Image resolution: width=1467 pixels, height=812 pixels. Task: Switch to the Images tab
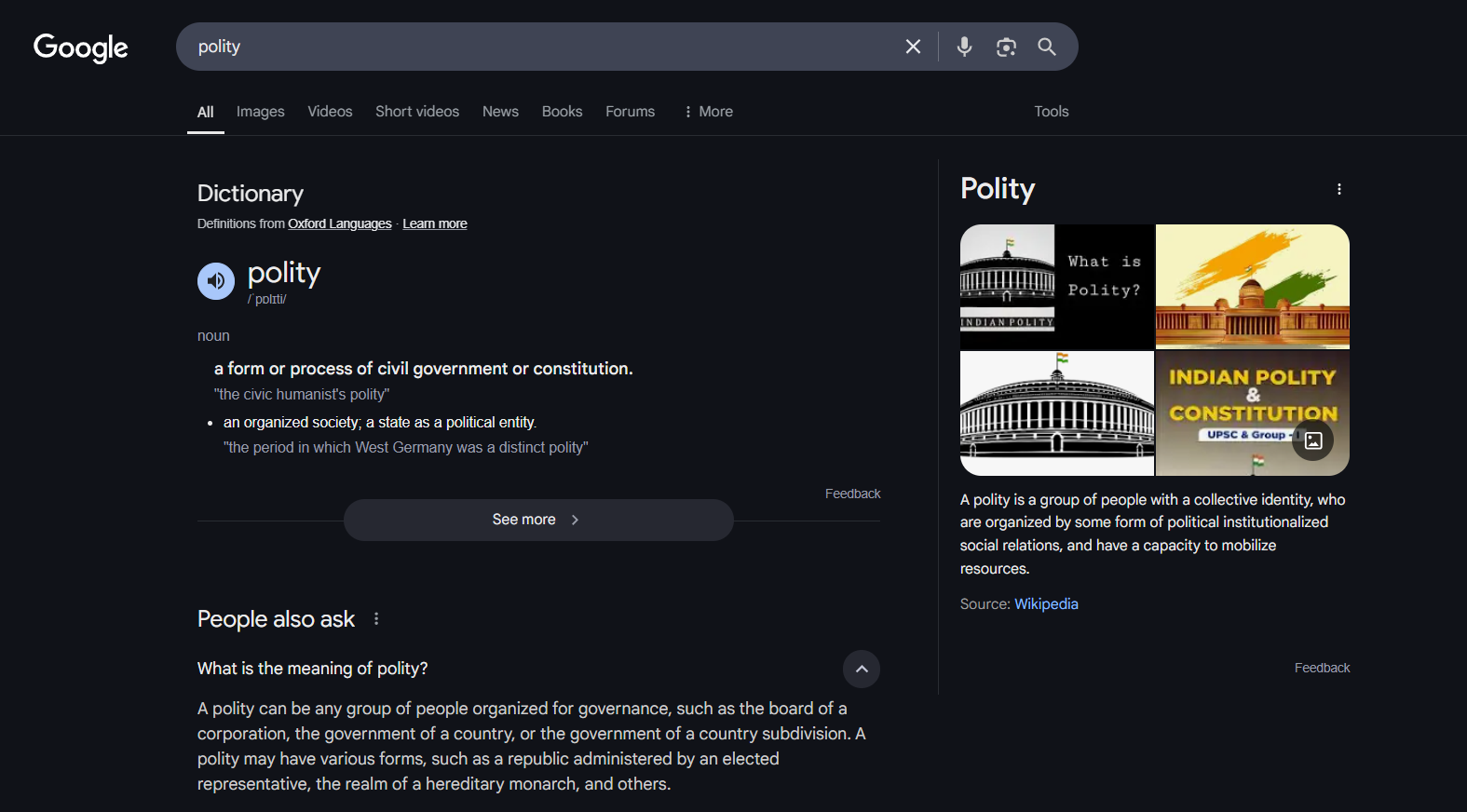[x=261, y=112]
